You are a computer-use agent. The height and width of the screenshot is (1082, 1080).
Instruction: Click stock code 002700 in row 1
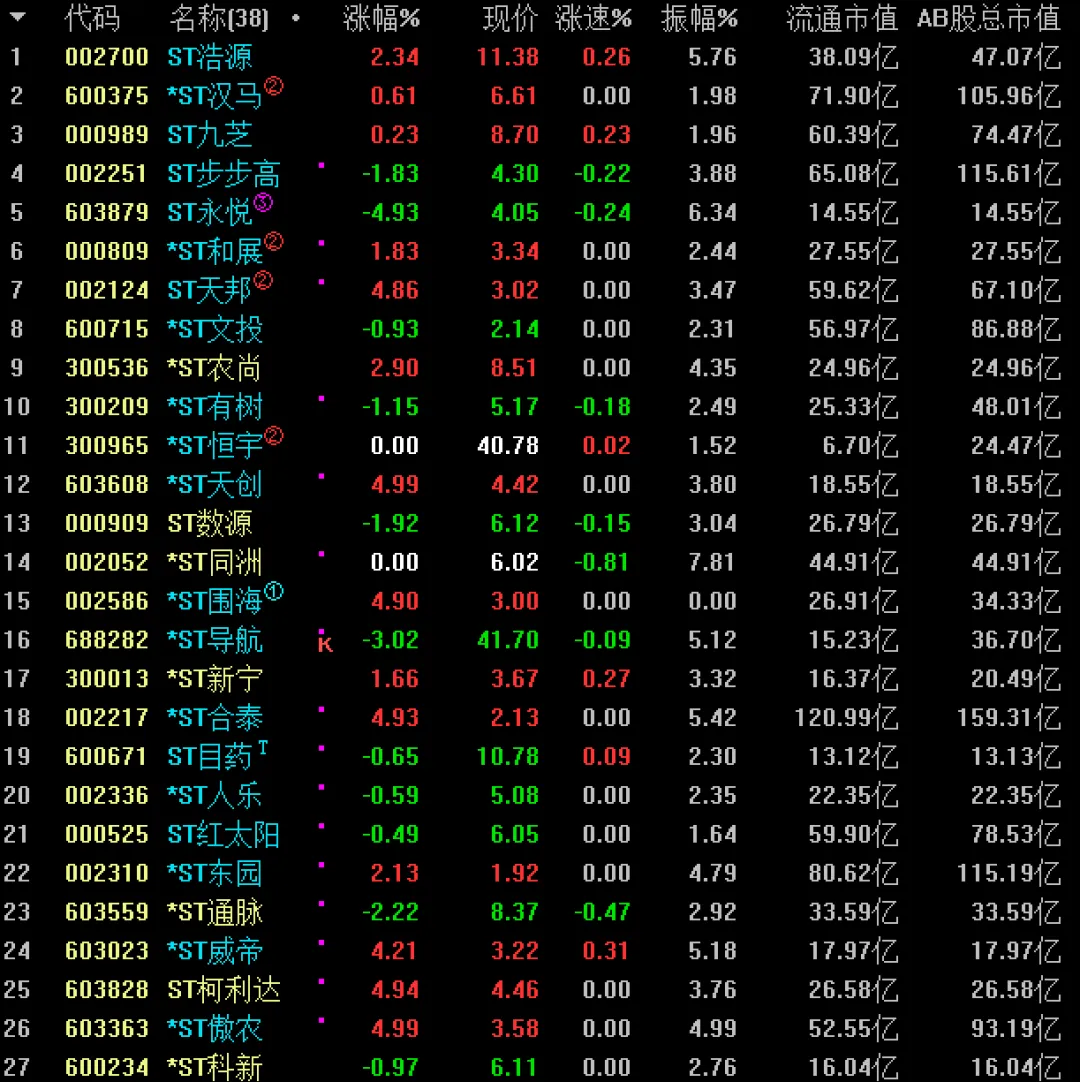(x=106, y=57)
